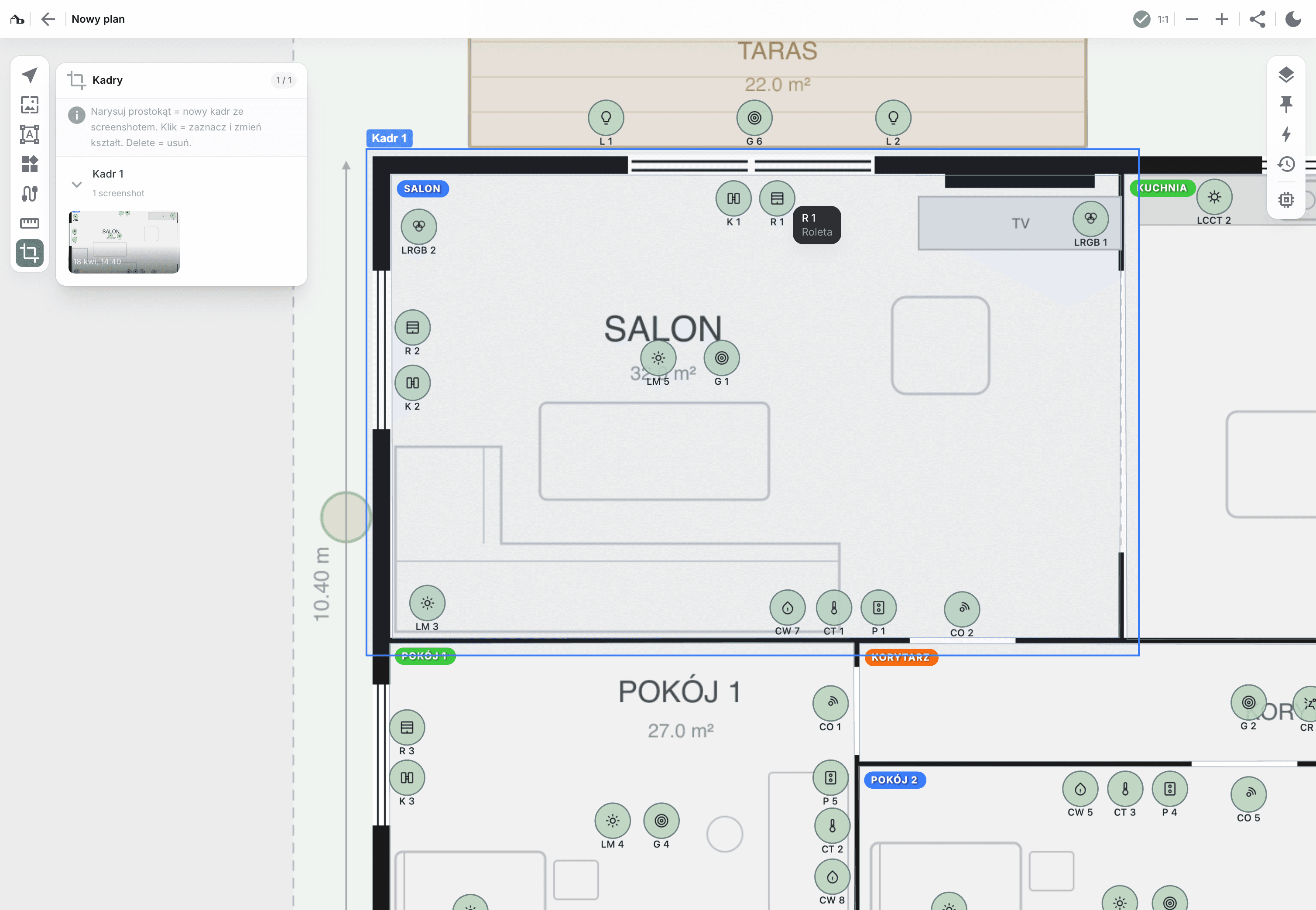1316x910 pixels.
Task: Toggle the pin mode on right toolbar
Action: coord(1287,104)
